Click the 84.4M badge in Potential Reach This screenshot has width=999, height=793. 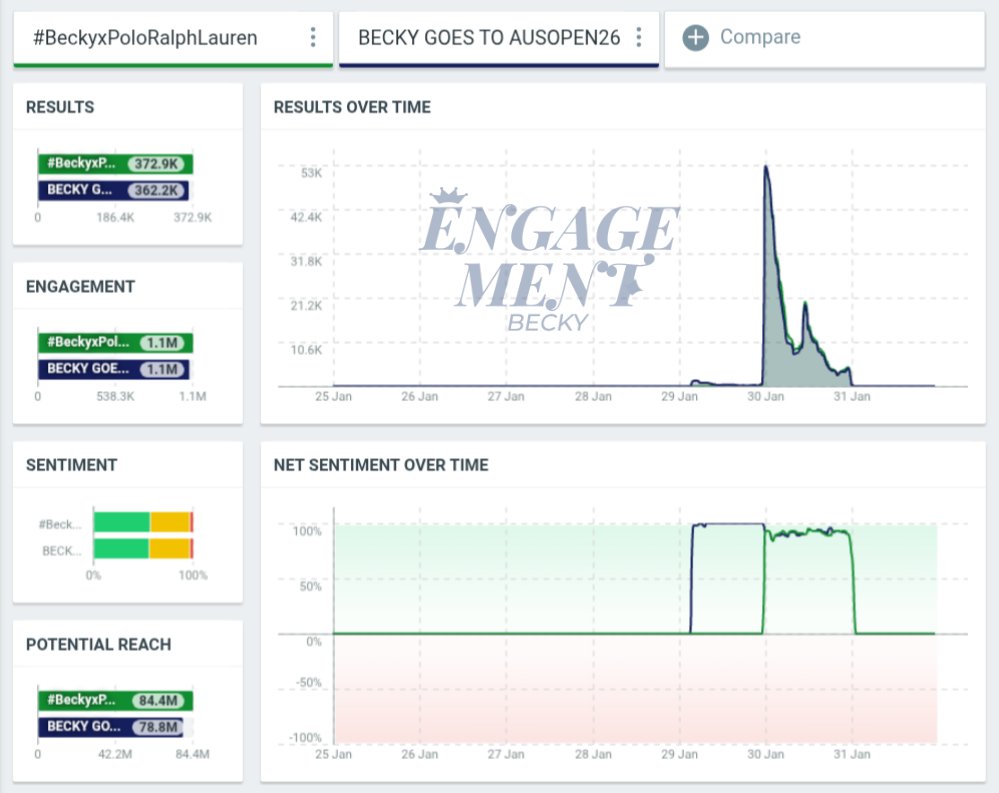click(x=158, y=701)
